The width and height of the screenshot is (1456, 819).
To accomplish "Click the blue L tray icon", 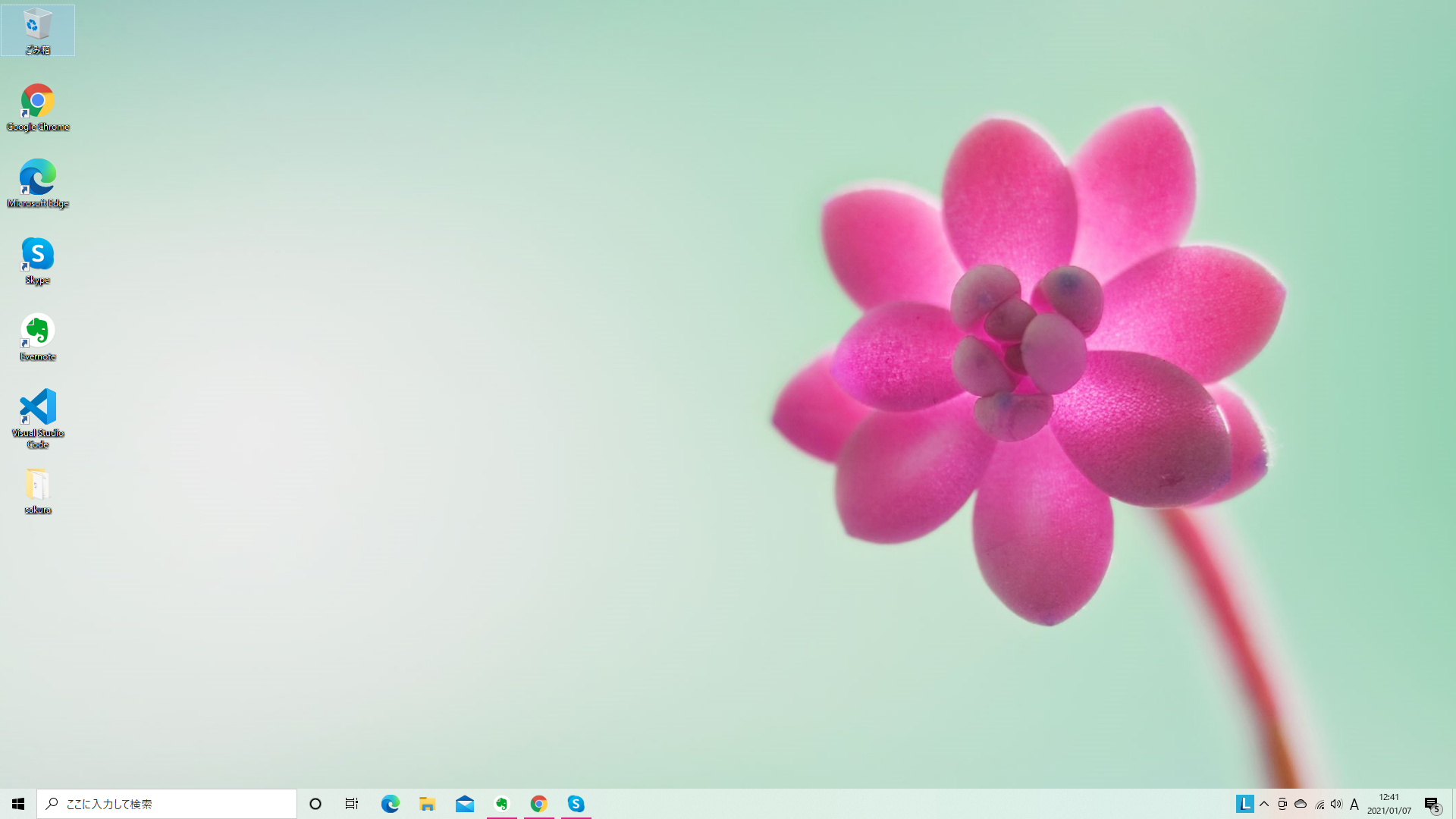I will 1244,804.
